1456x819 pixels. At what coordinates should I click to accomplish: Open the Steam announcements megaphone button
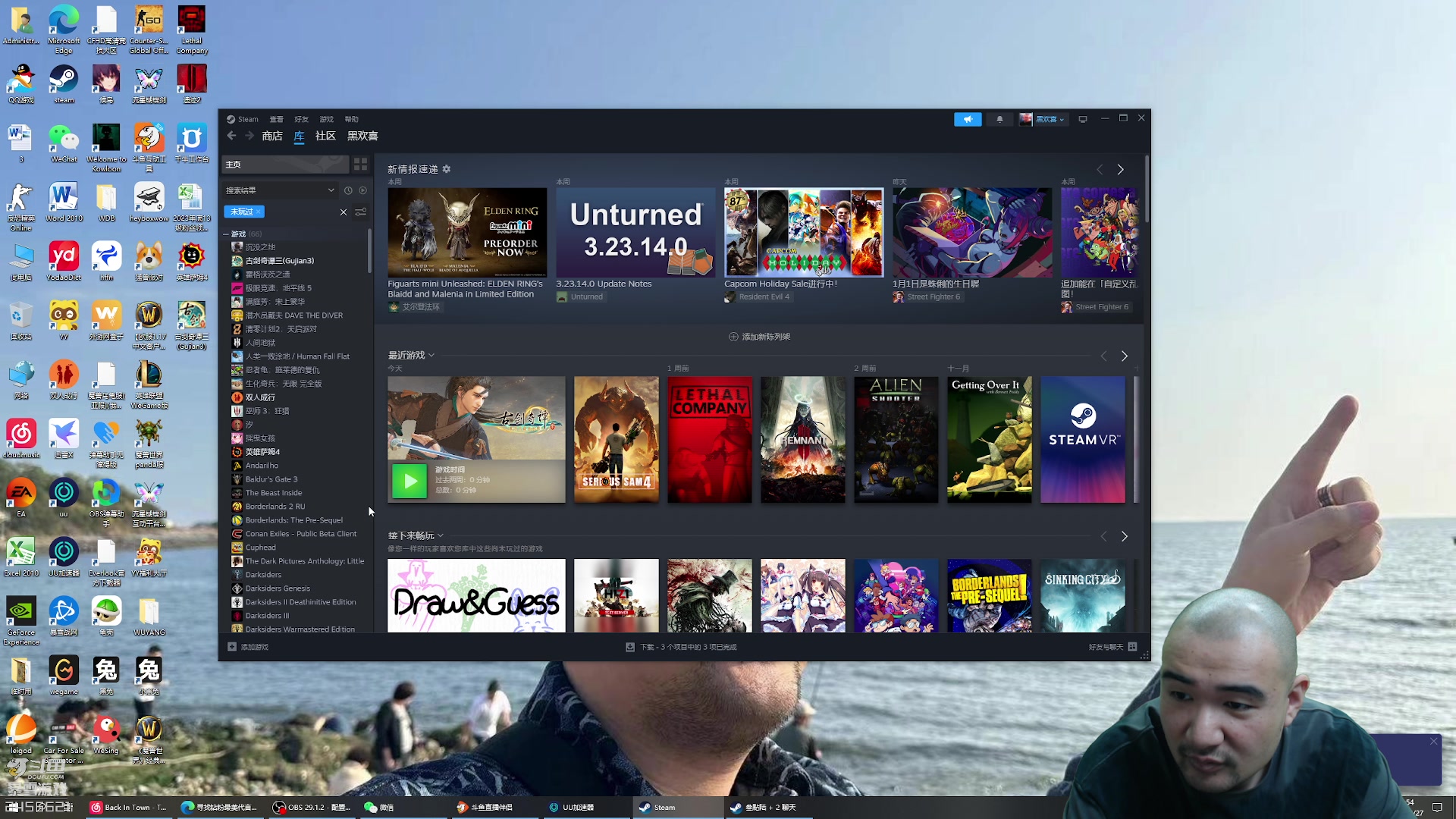coord(968,119)
